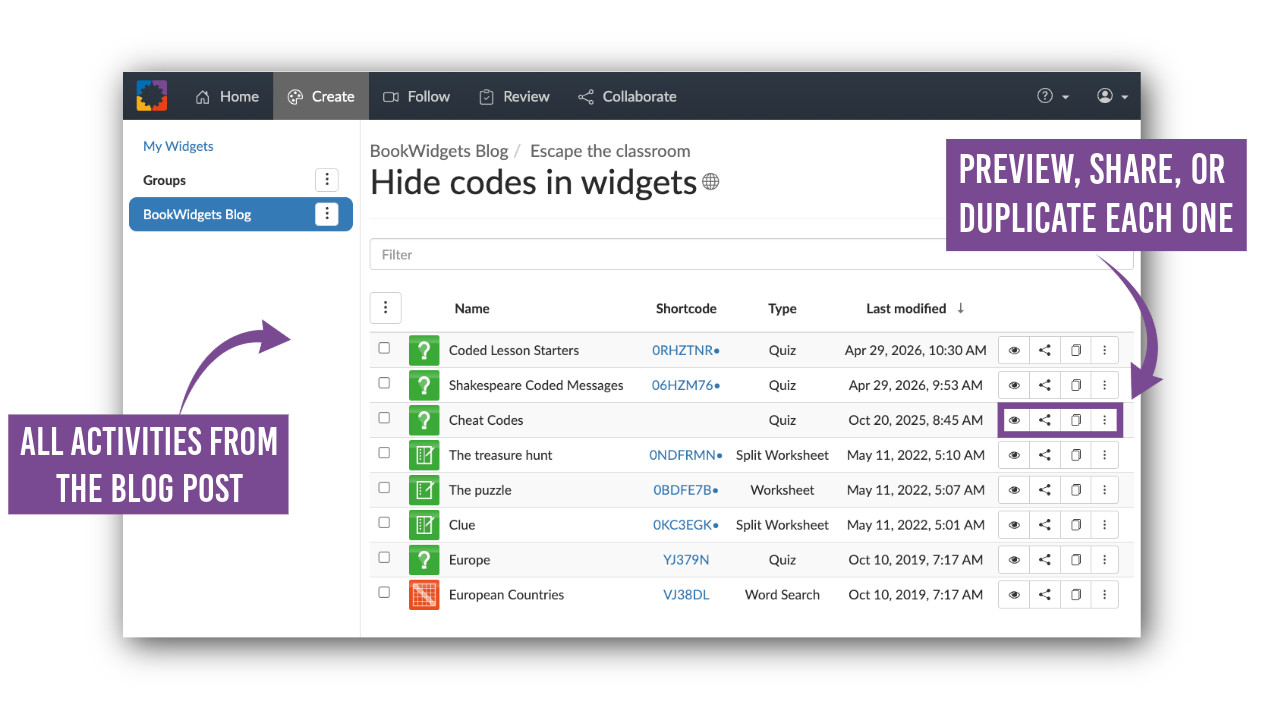Share the Cheat Codes widget
The height and width of the screenshot is (720, 1280).
(x=1045, y=420)
